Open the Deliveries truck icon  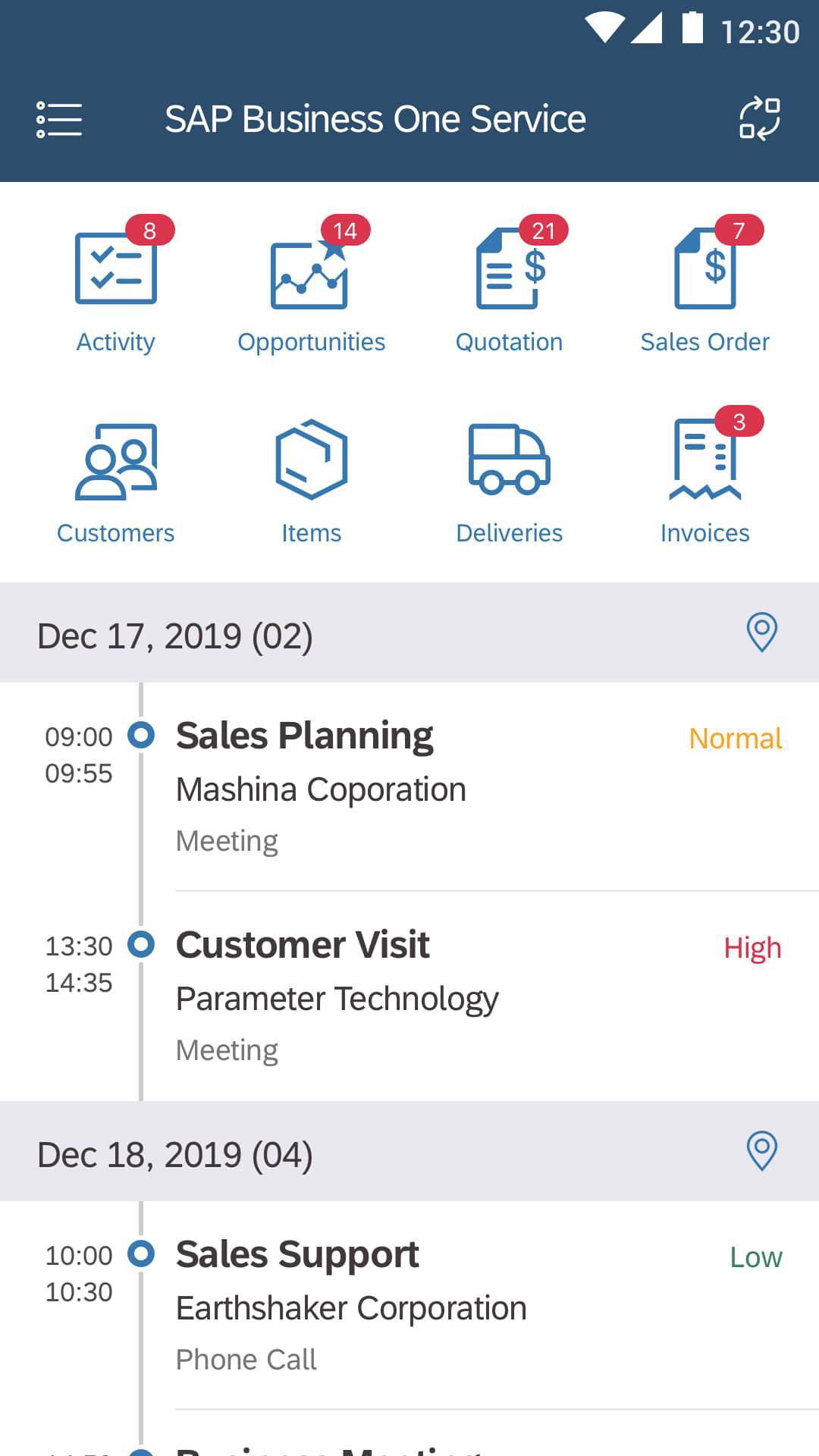509,460
